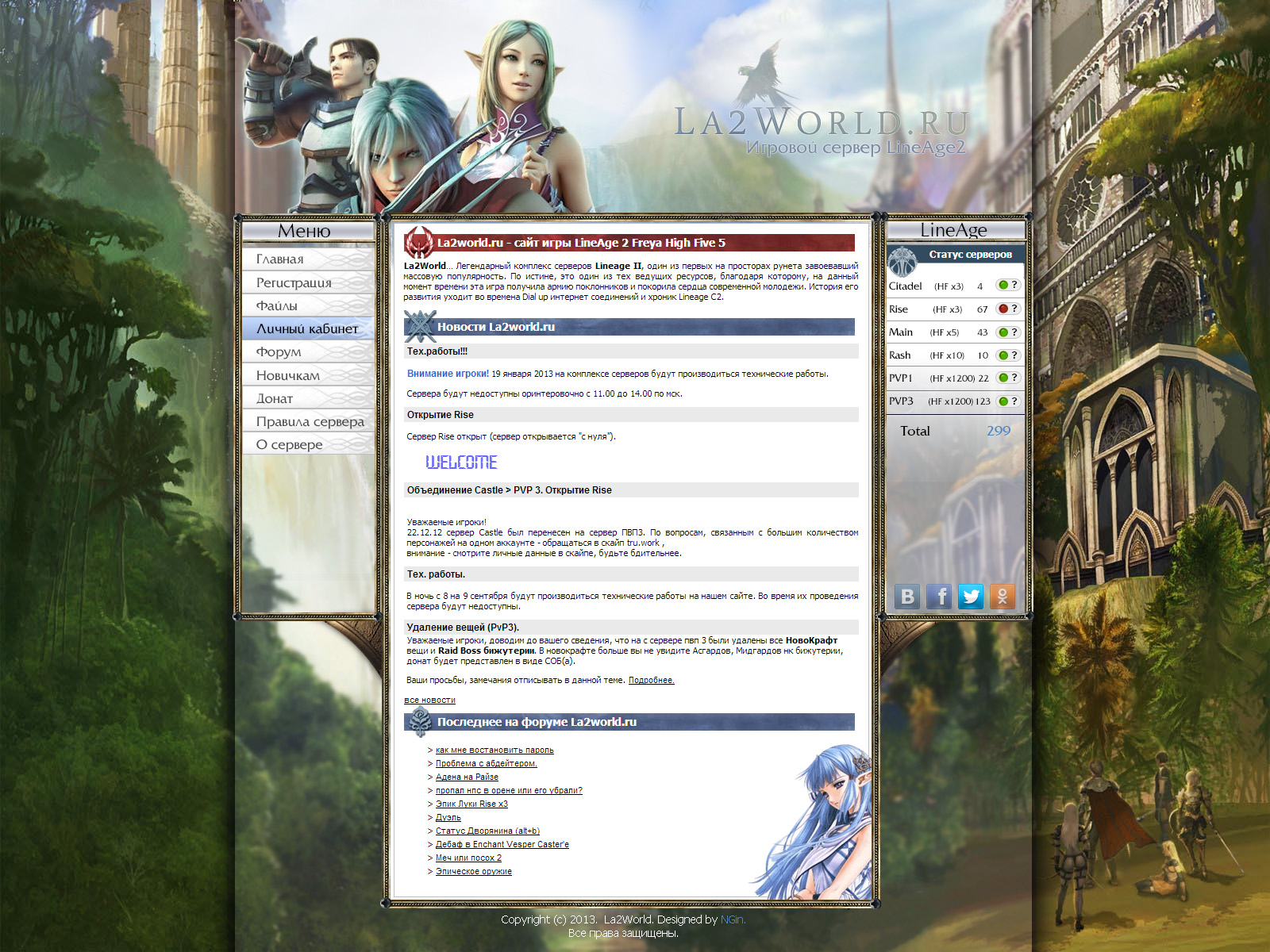Open forum topic Статус Дворянина (alt+b)
This screenshot has width=1270, height=952.
(487, 831)
